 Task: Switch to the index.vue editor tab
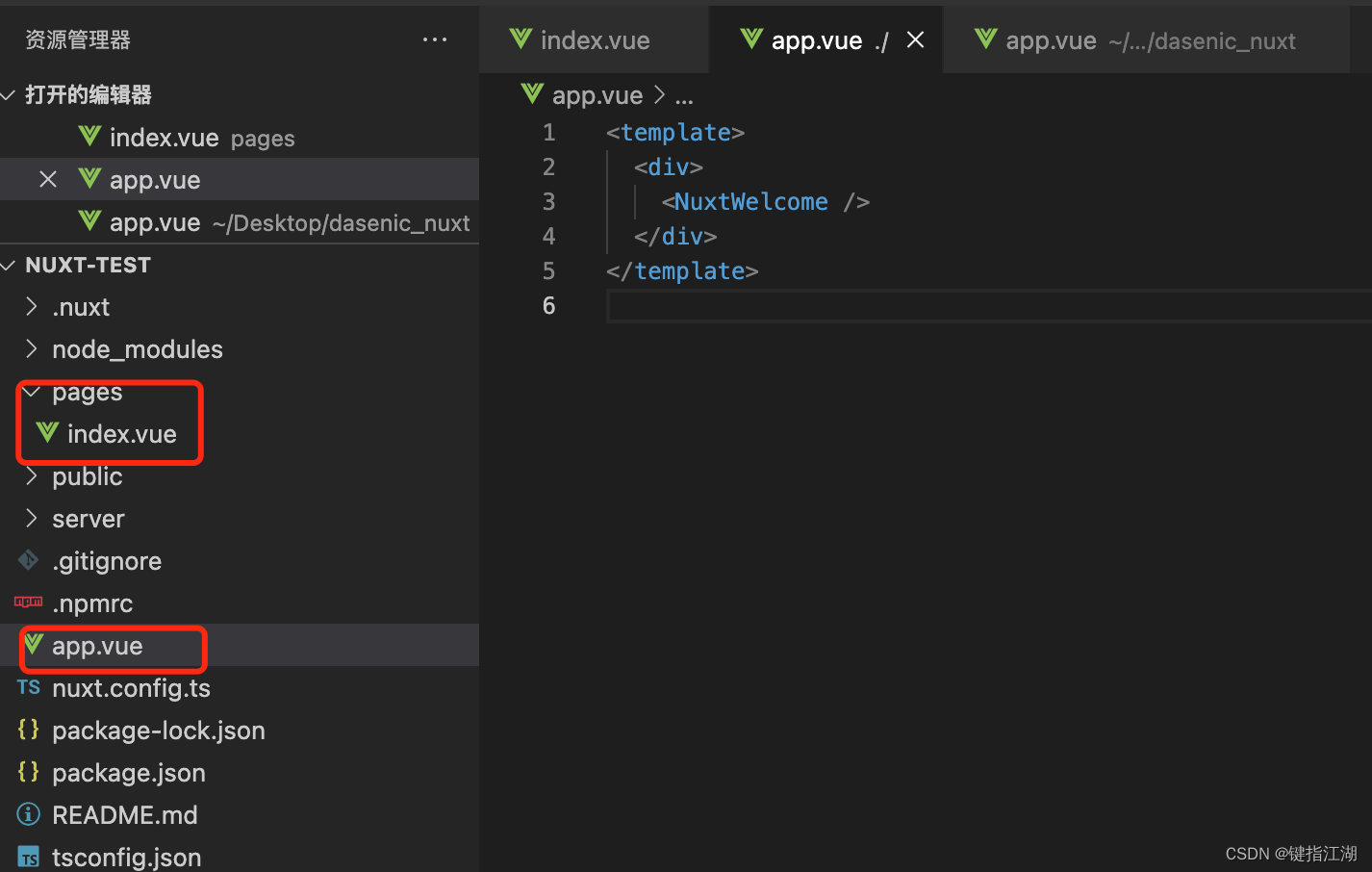(594, 39)
